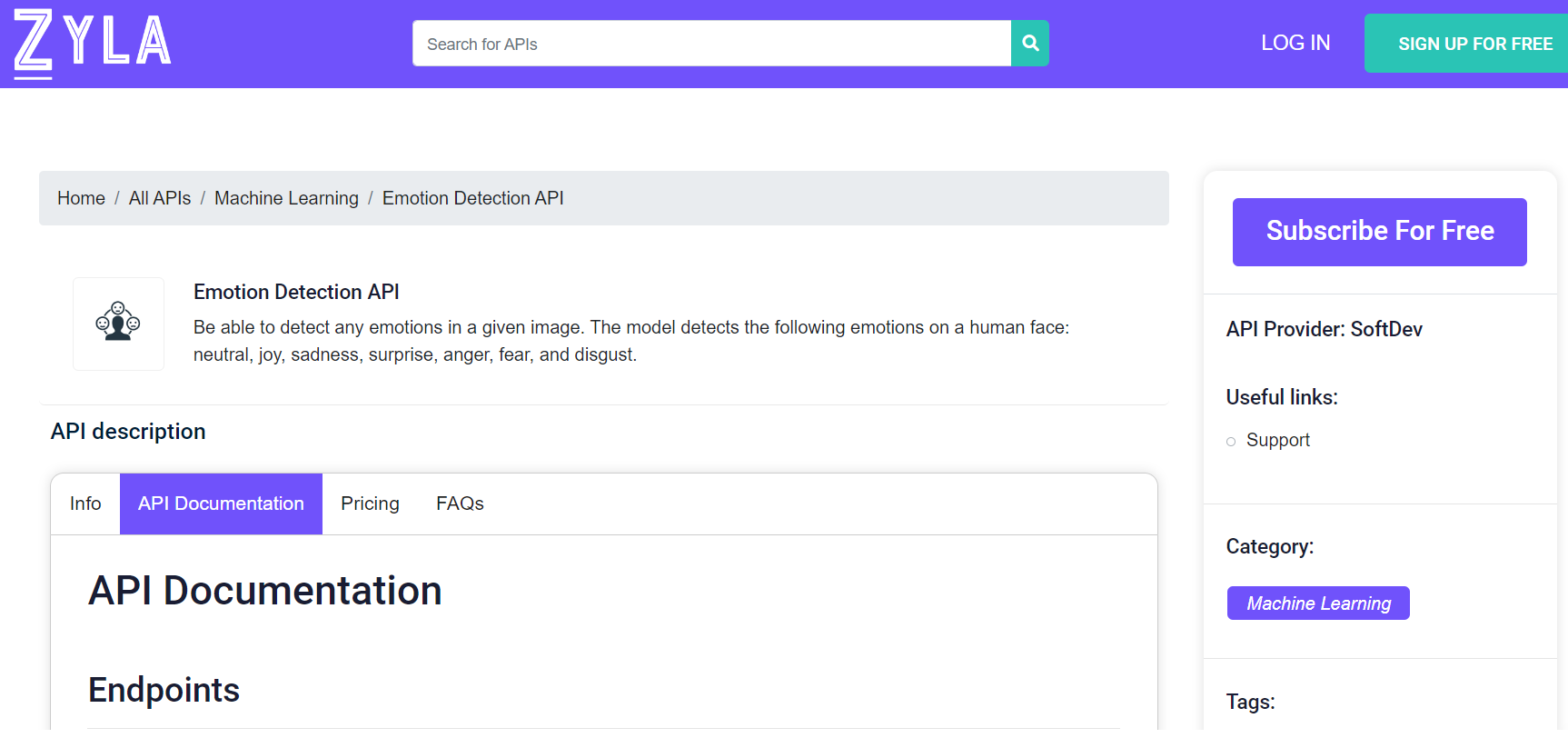Click the API Provider SoftDev text
Screen dimensions: 1568x738
(x=1324, y=329)
